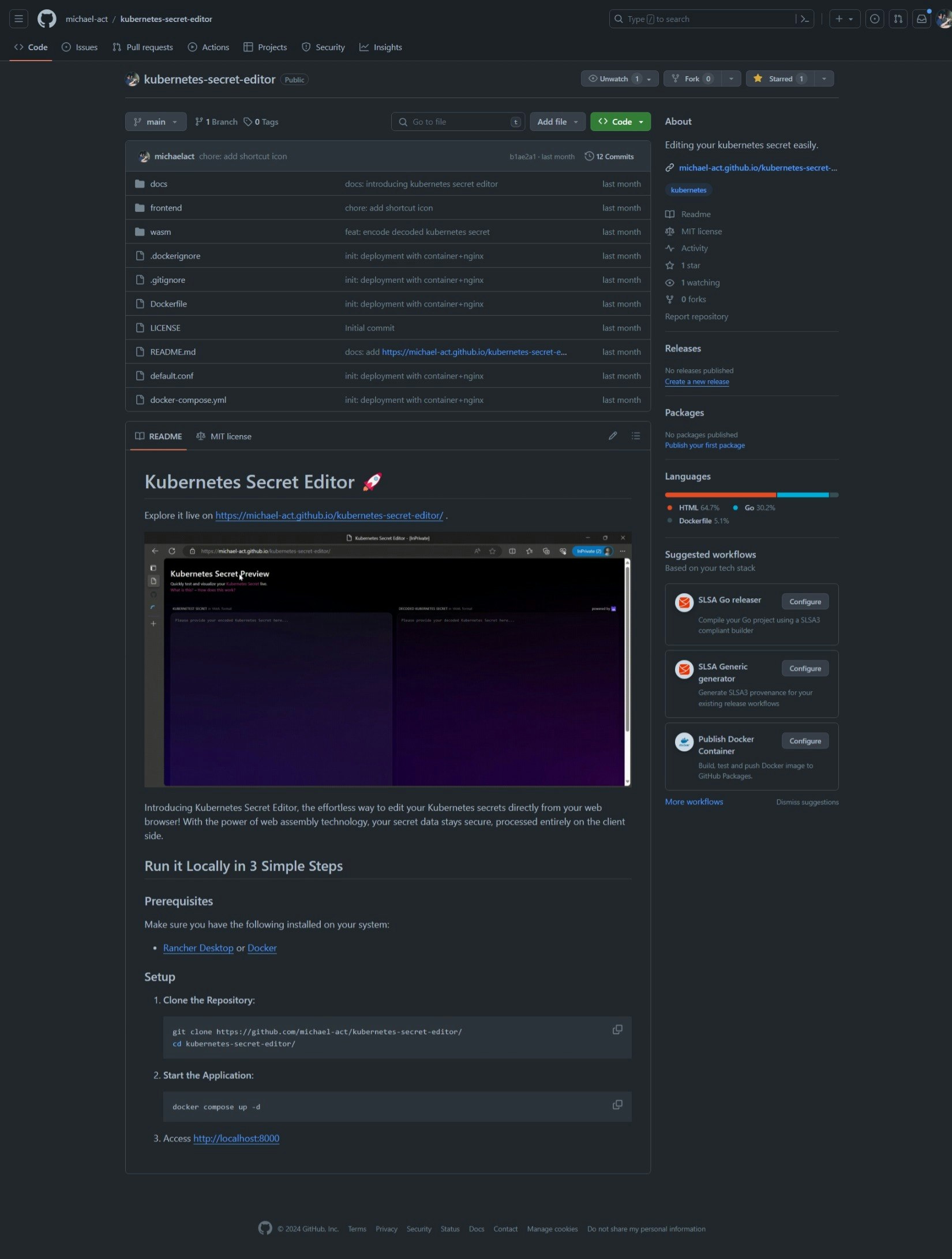Copy the git clone code block

pos(617,1030)
